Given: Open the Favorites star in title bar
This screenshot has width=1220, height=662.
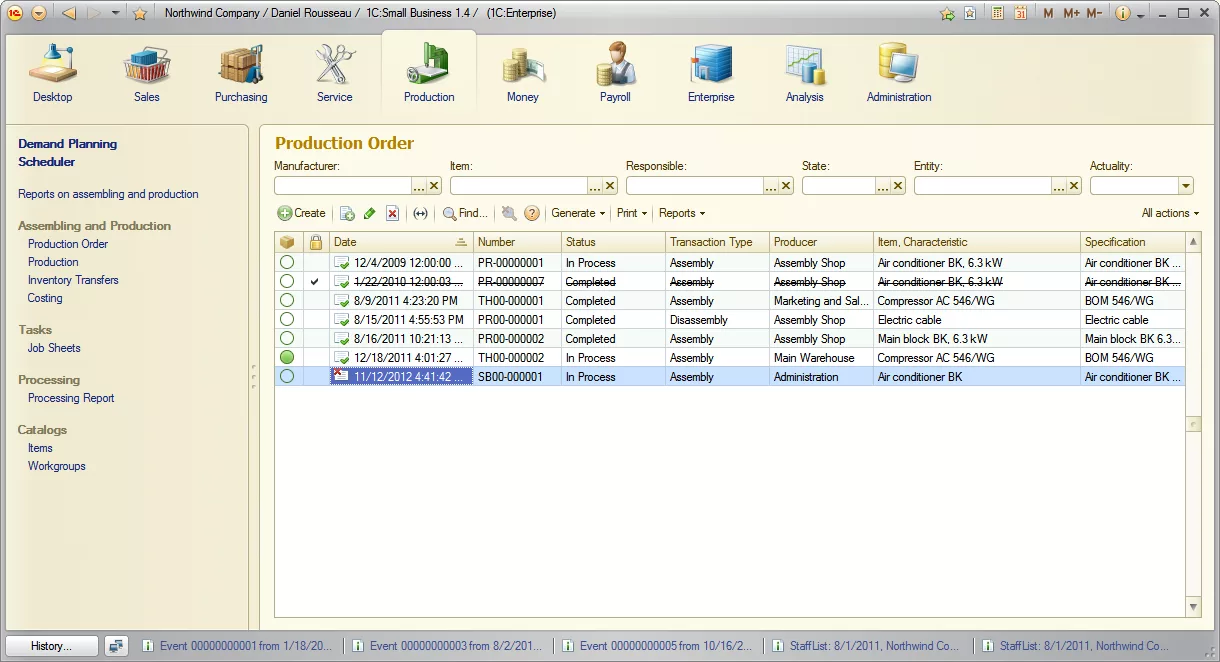Looking at the screenshot, I should pyautogui.click(x=140, y=13).
